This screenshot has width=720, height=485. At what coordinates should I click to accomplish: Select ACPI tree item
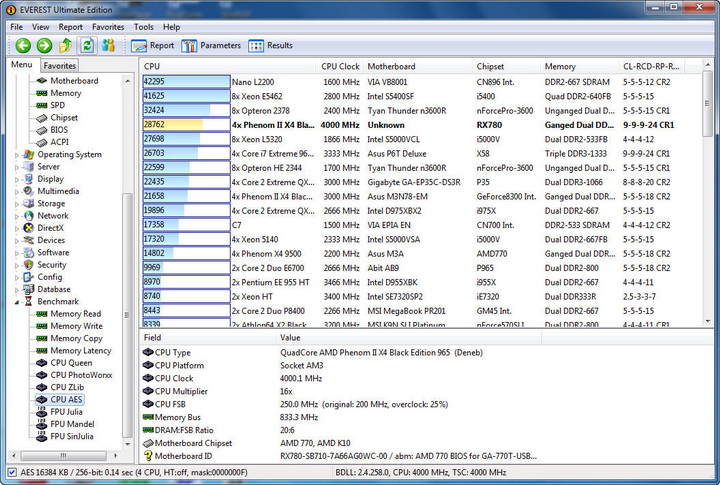pyautogui.click(x=59, y=142)
